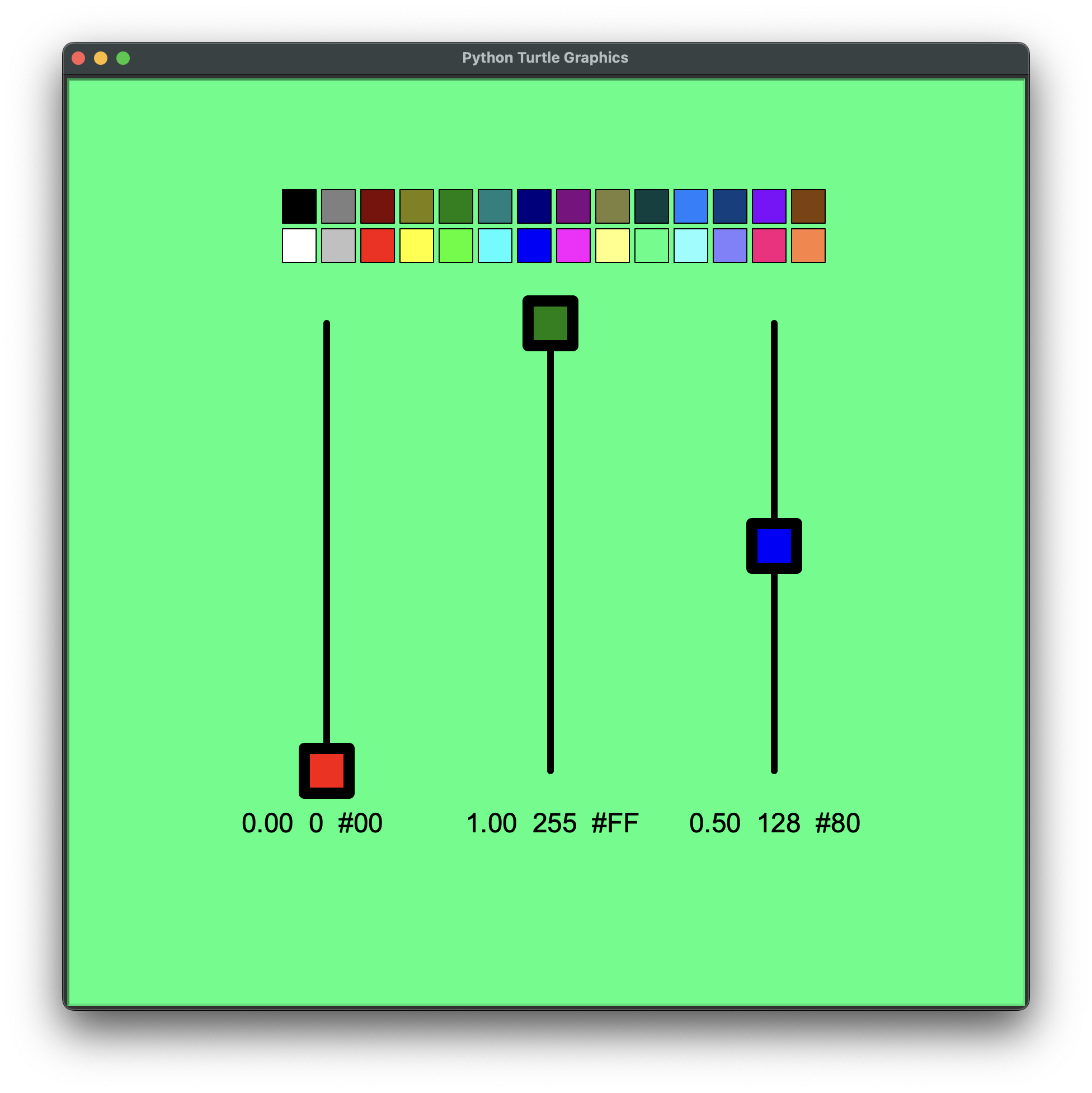Viewport: 1092px width, 1093px height.
Task: Select the brown swatch in top row
Action: pos(808,206)
